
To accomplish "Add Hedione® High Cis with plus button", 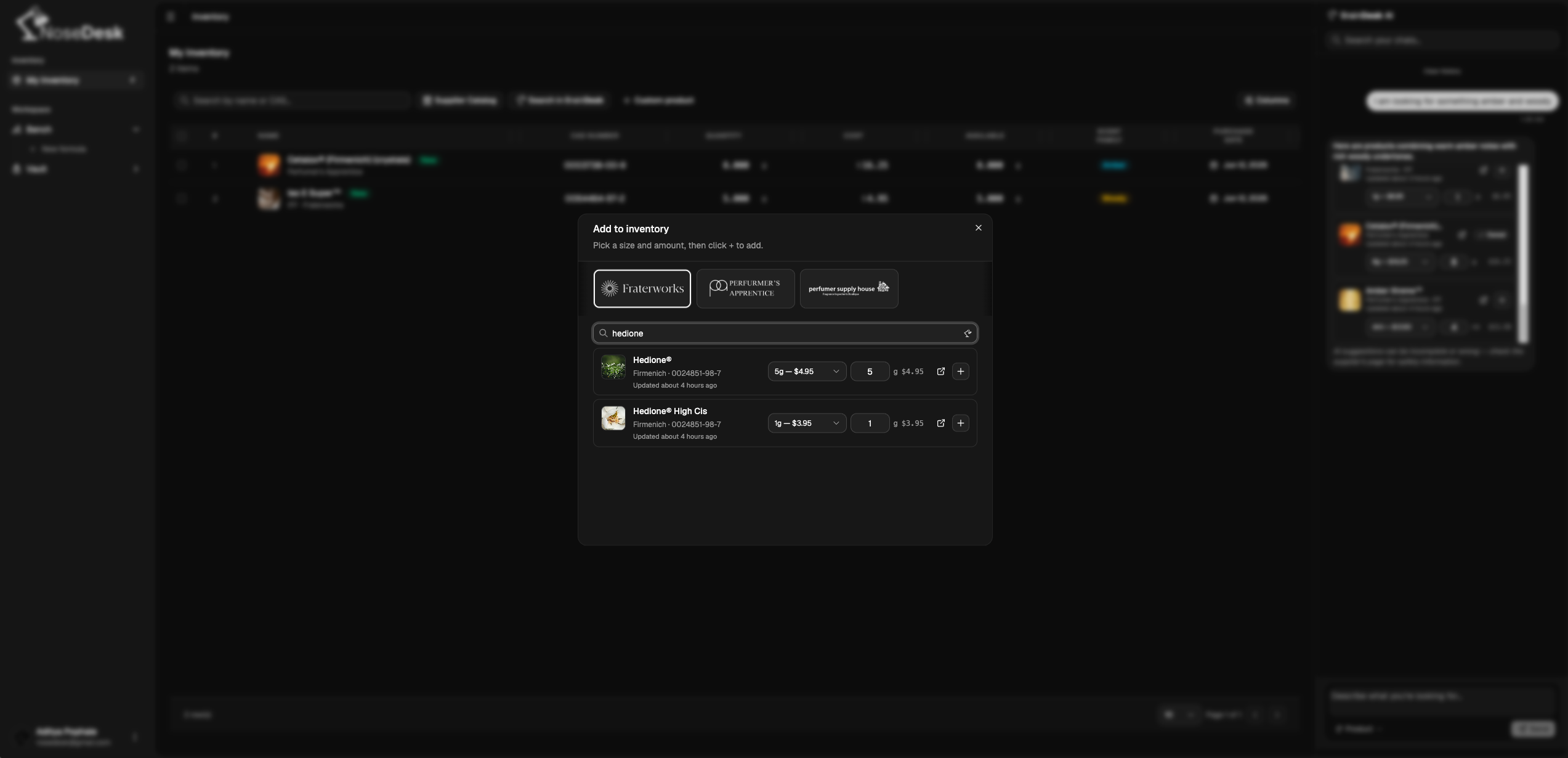I will (x=960, y=423).
